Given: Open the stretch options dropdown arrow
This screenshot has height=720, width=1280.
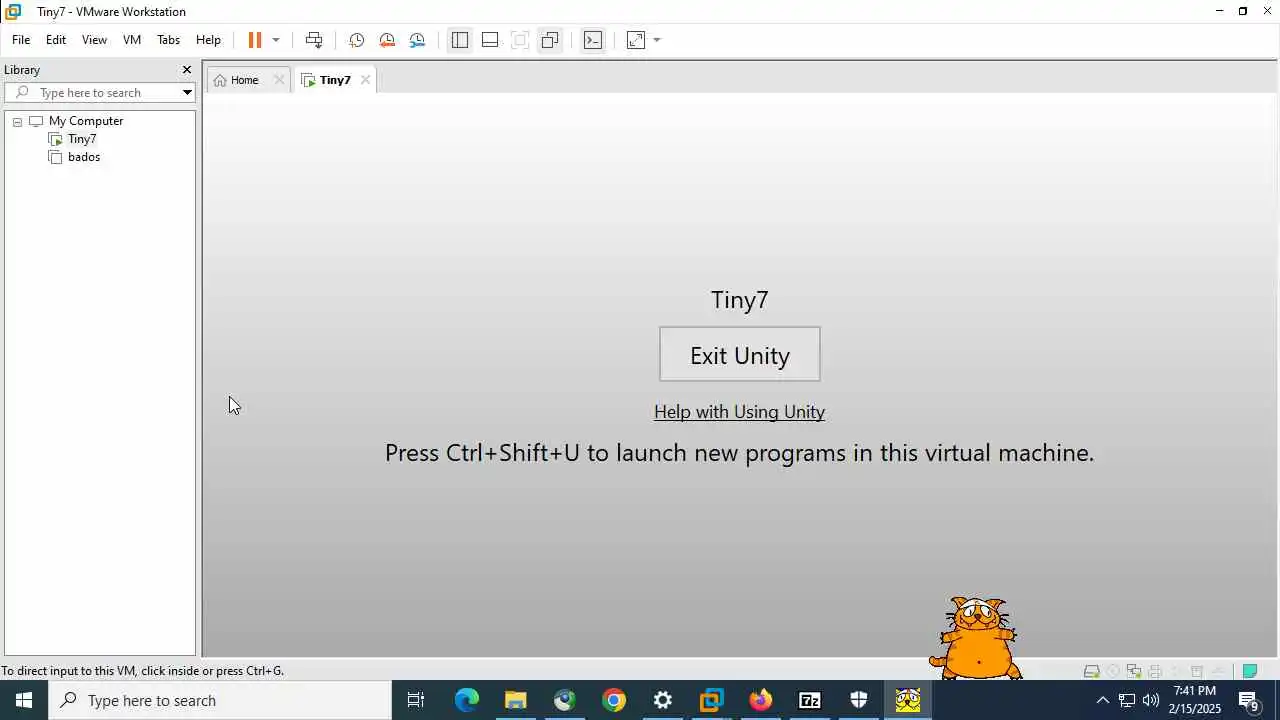Looking at the screenshot, I should tap(657, 40).
